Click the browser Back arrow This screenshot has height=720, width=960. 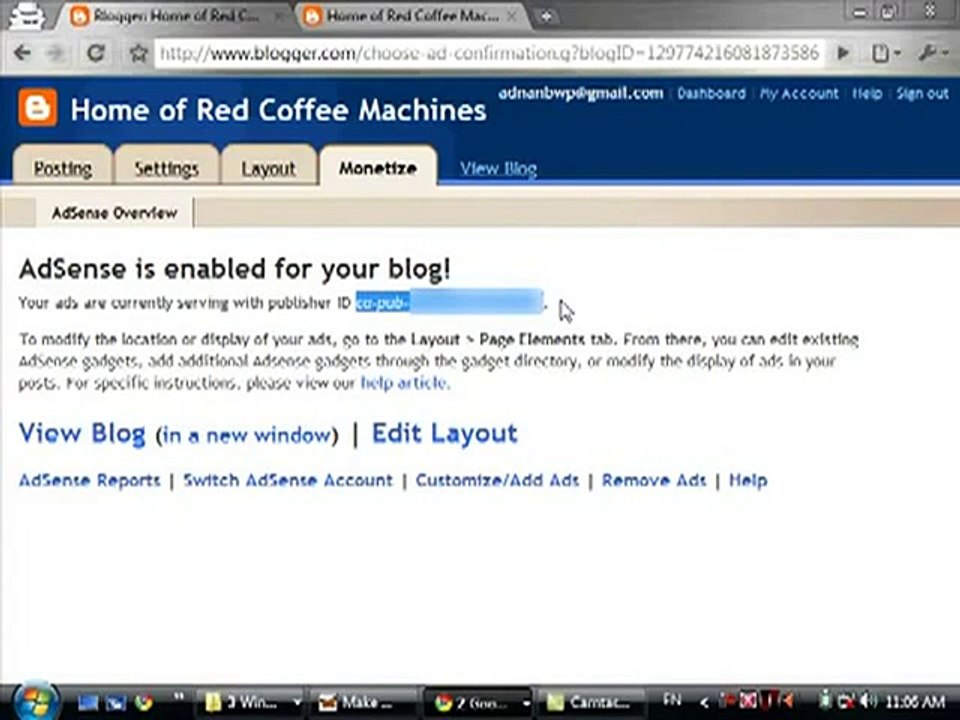tap(23, 53)
